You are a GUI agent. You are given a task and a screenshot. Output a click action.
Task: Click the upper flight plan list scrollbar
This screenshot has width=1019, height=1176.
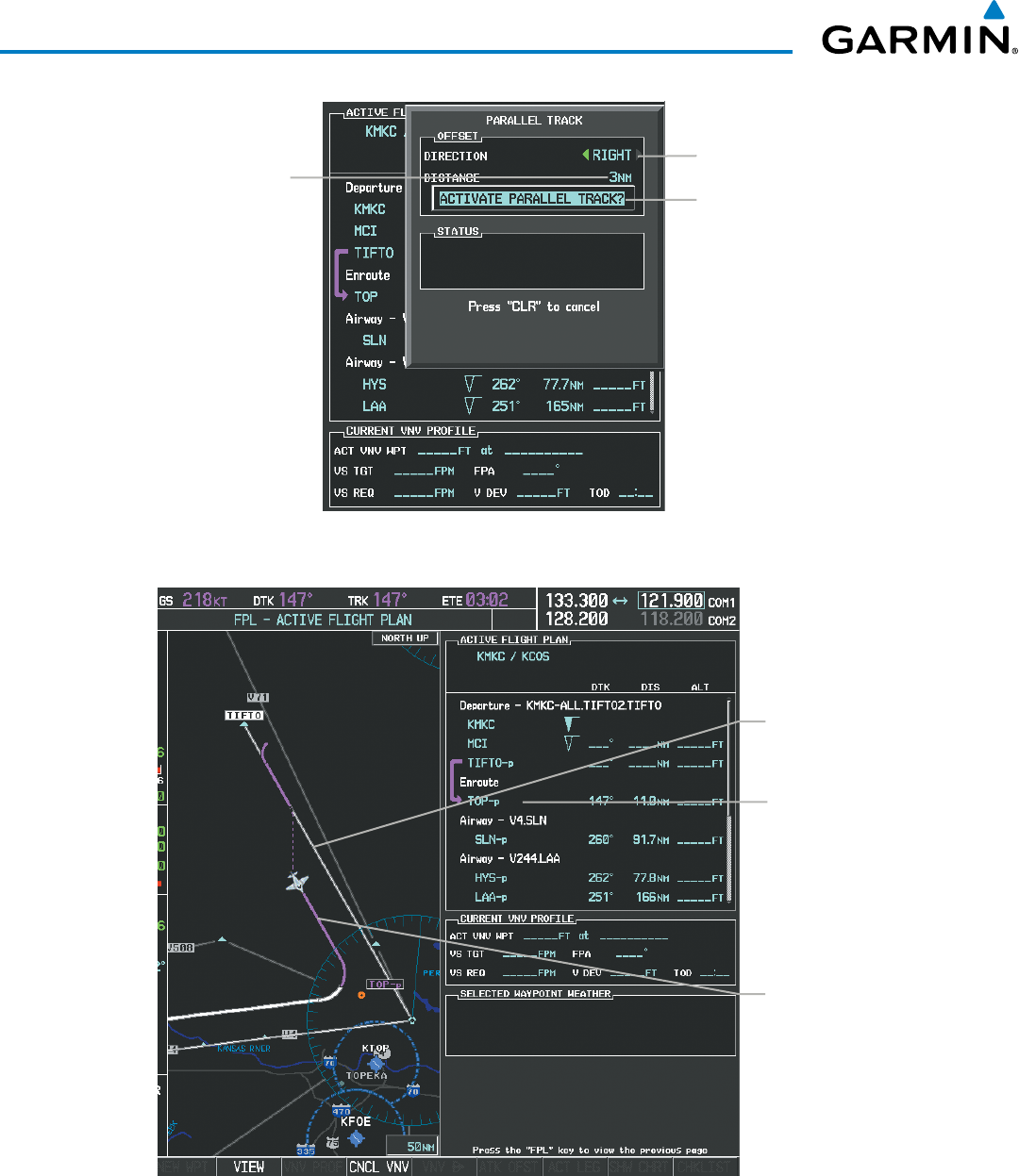[652, 392]
